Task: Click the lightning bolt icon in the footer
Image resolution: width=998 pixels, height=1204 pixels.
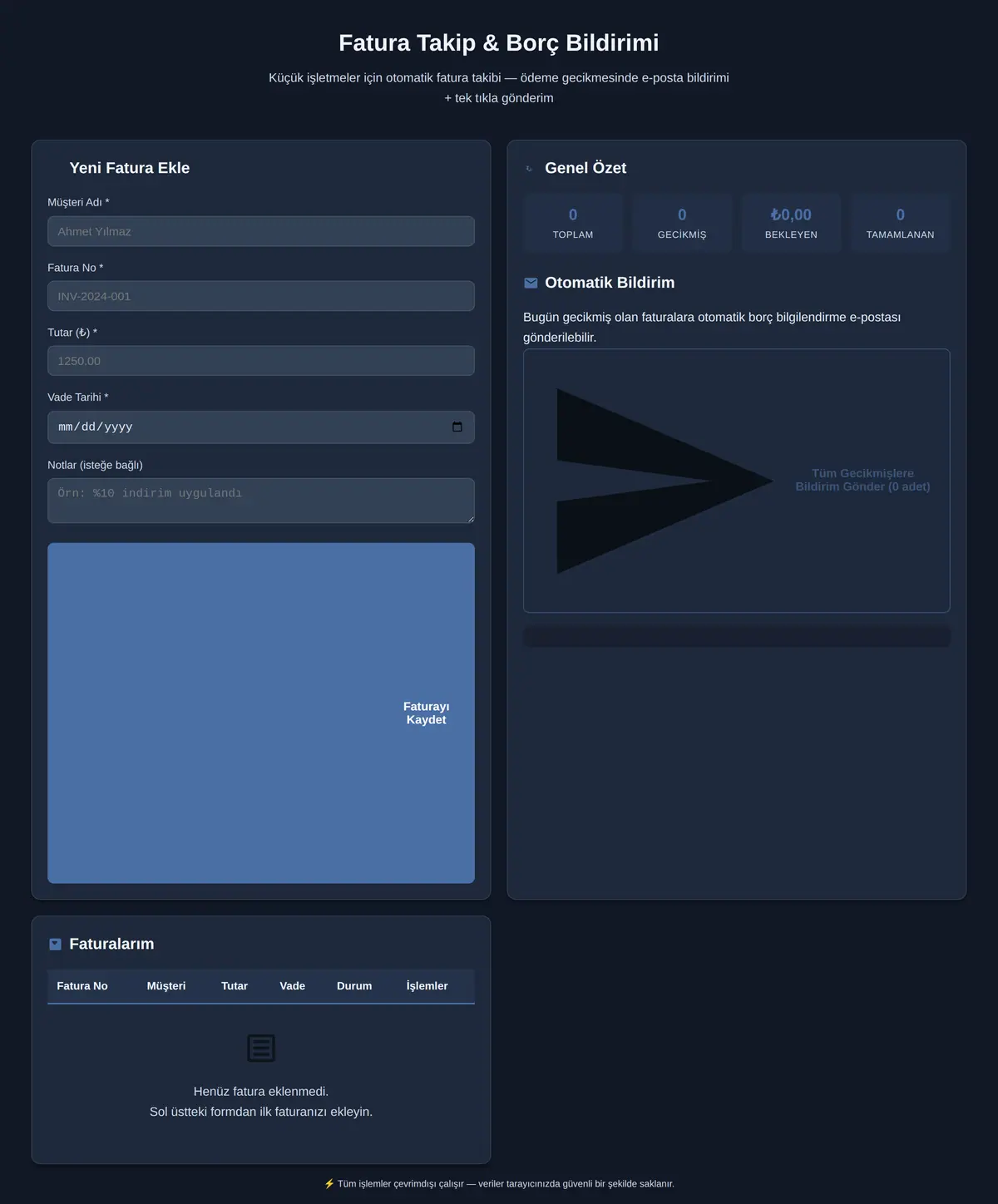Action: [329, 1183]
